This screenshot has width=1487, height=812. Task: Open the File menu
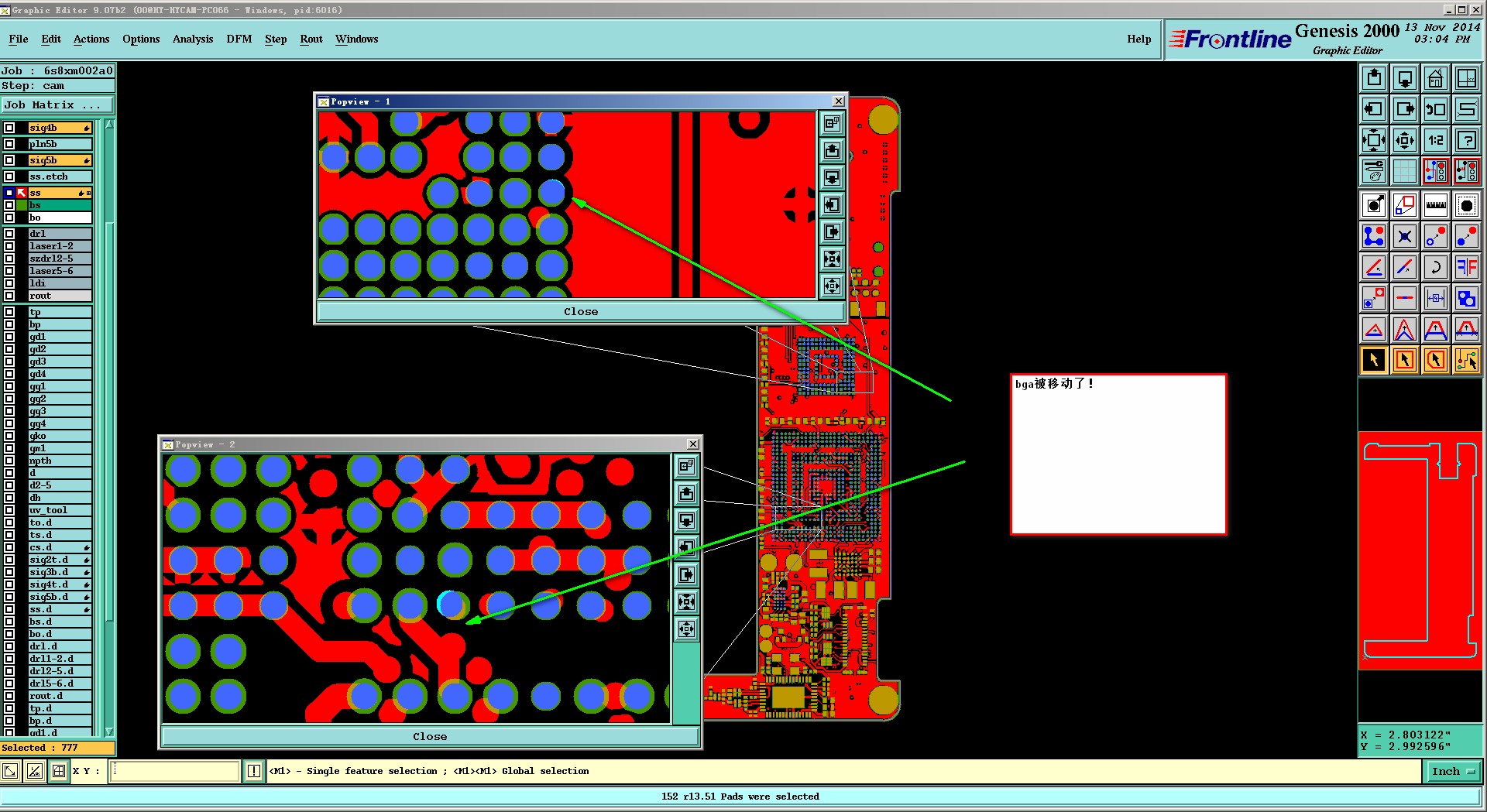point(19,39)
